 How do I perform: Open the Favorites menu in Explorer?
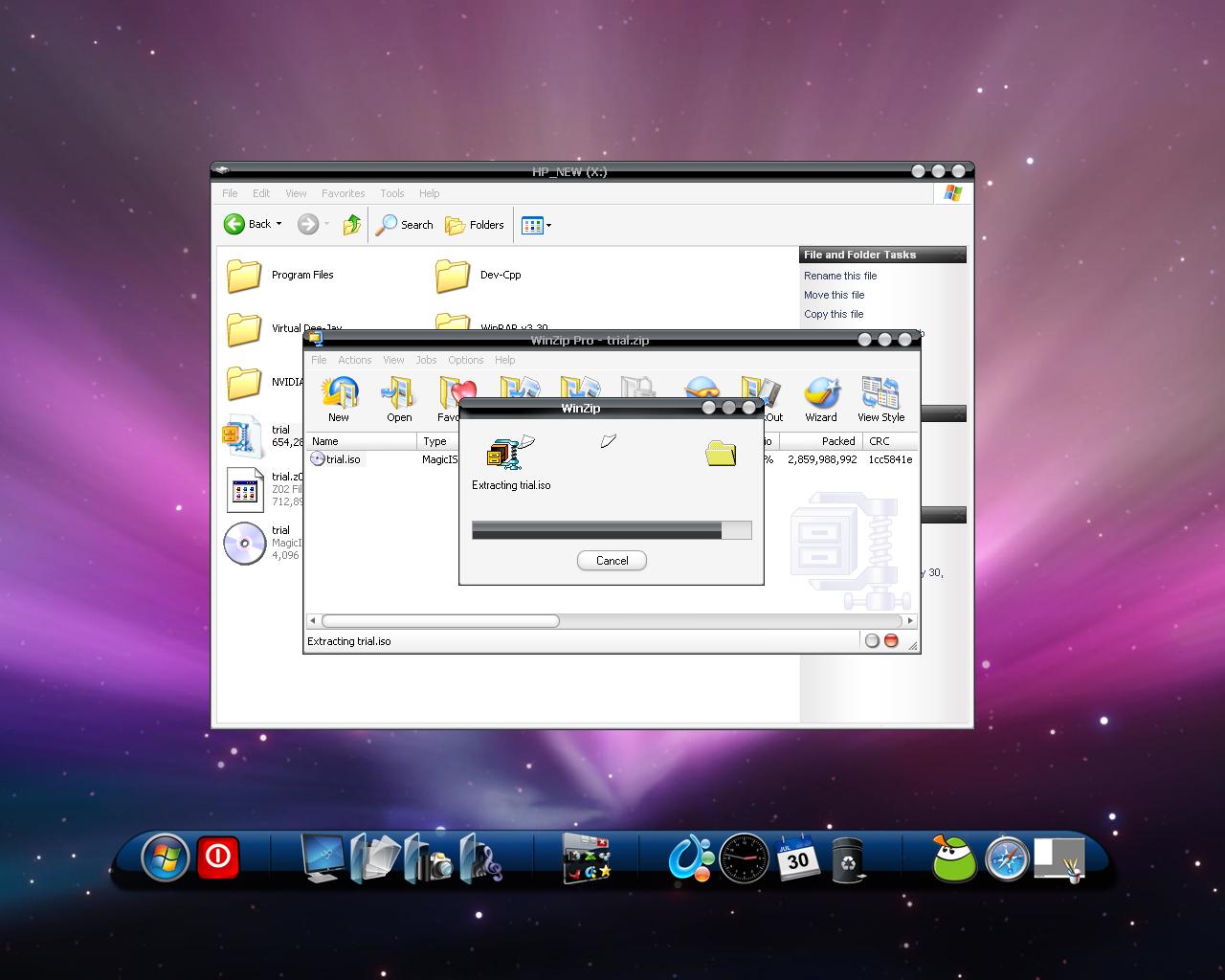343,193
